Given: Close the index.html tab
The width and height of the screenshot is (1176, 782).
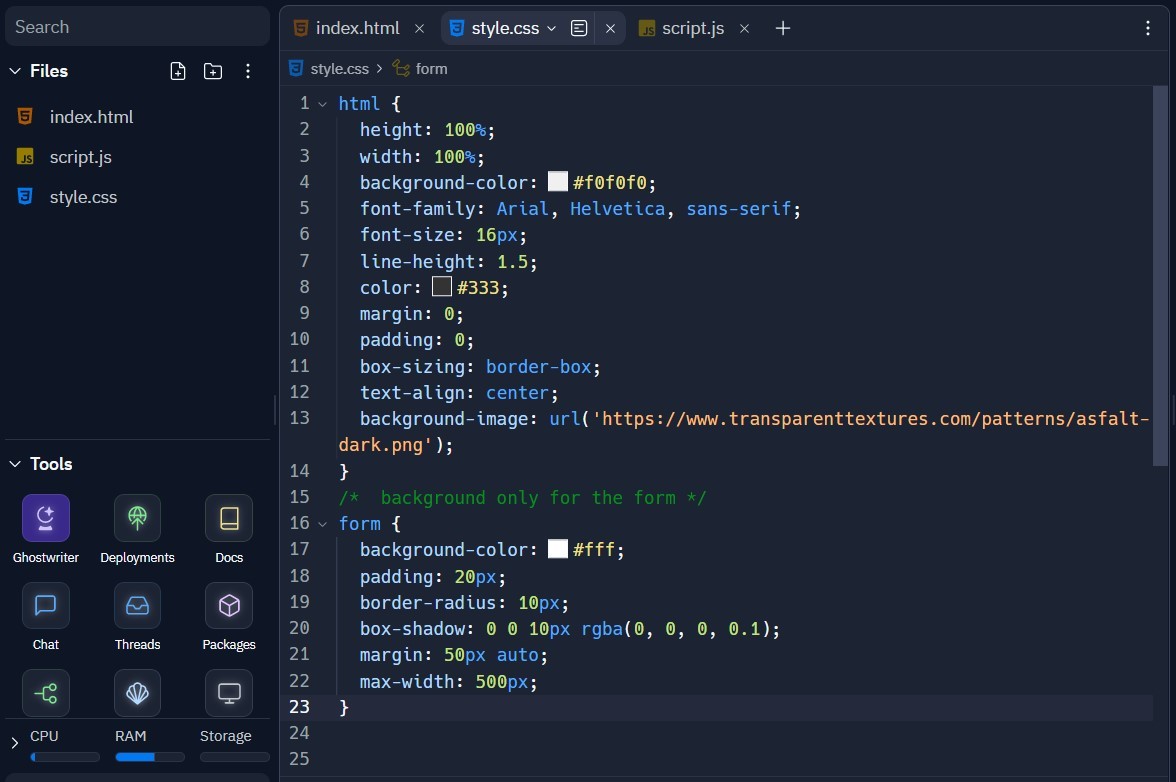Looking at the screenshot, I should [x=419, y=28].
